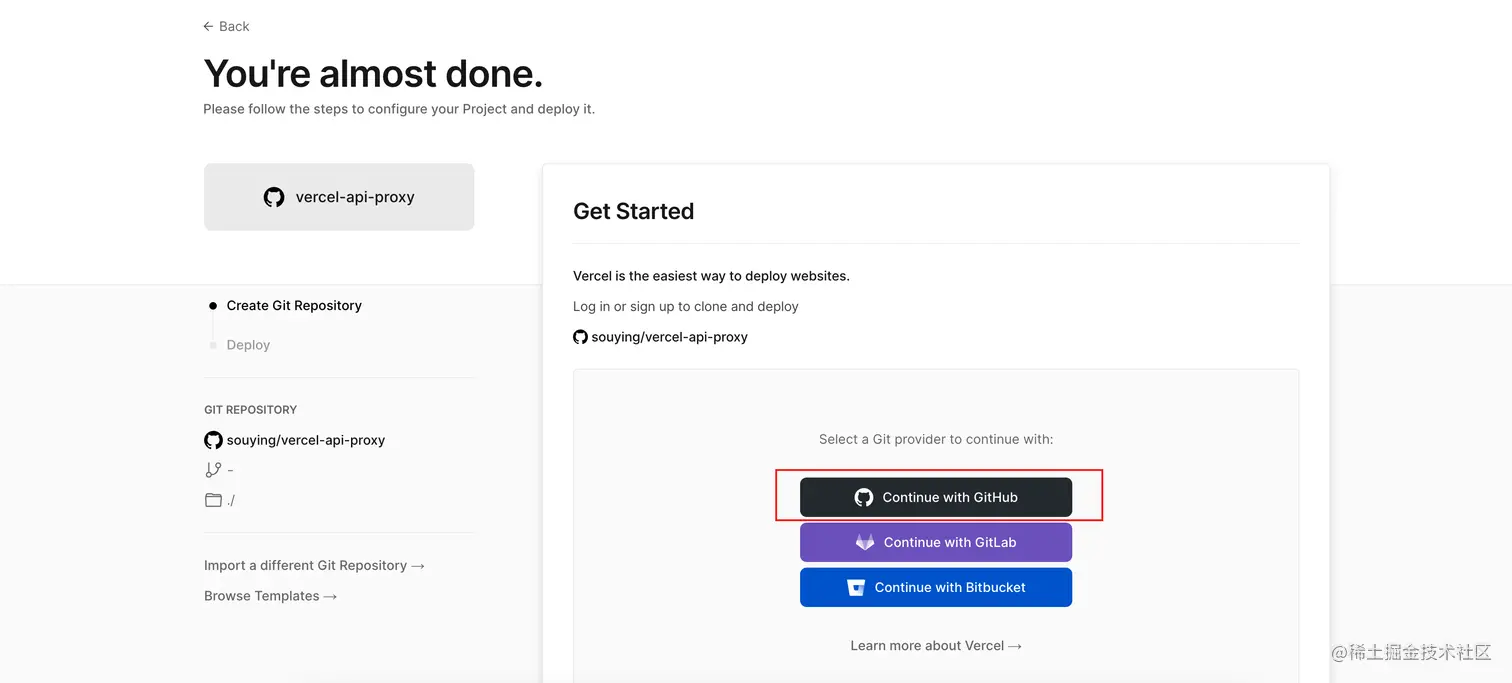Screen dimensions: 1512x683
Task: Click the ./ root directory text
Action: coord(231,500)
